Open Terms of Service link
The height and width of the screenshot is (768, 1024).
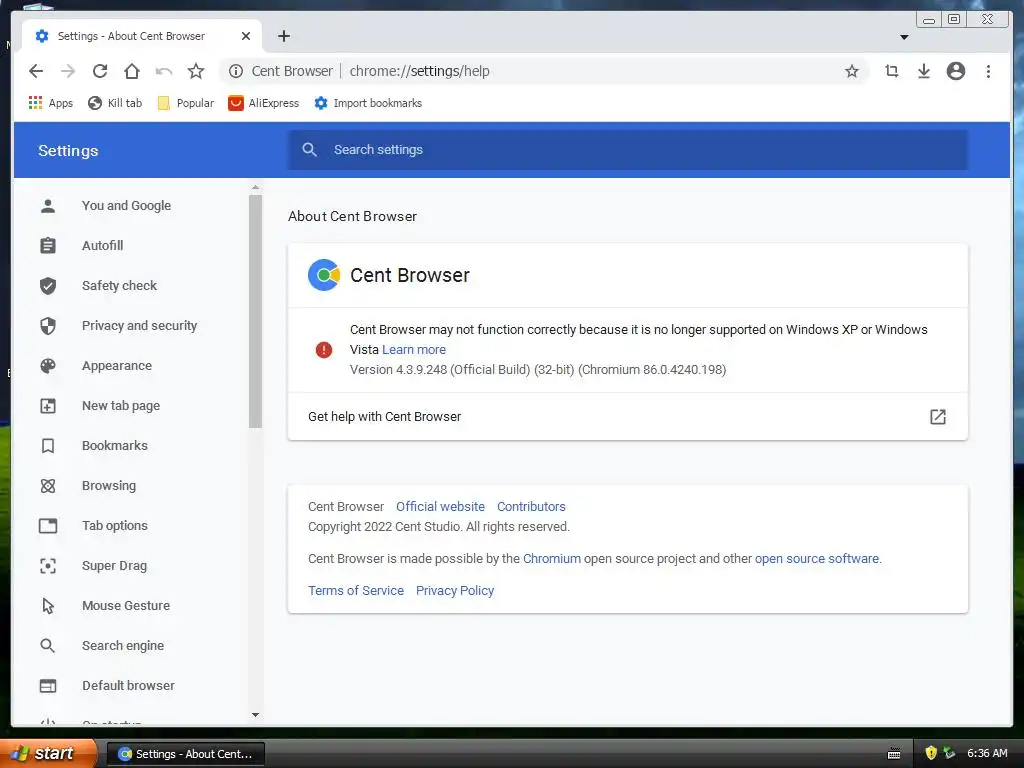pyautogui.click(x=356, y=590)
